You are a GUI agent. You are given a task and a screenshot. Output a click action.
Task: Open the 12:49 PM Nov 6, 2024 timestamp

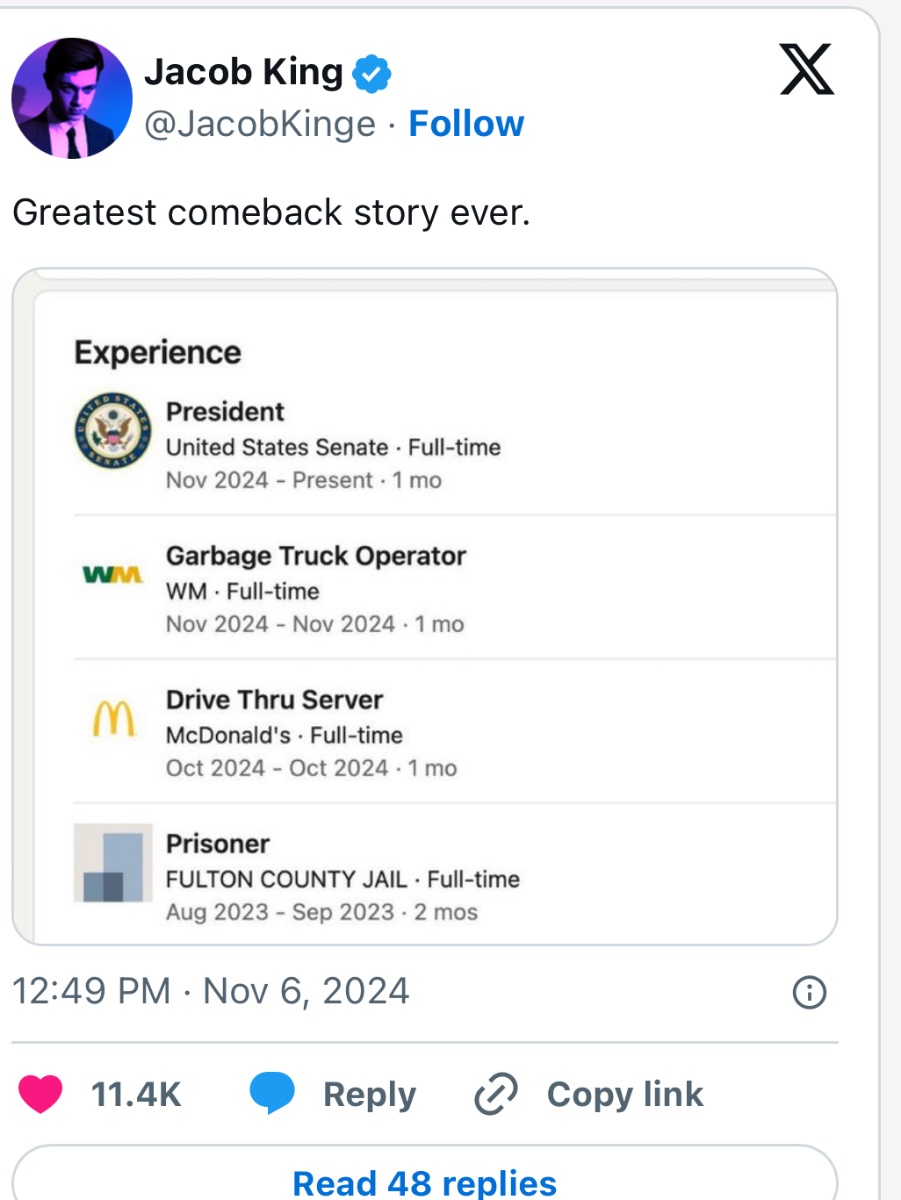click(210, 991)
